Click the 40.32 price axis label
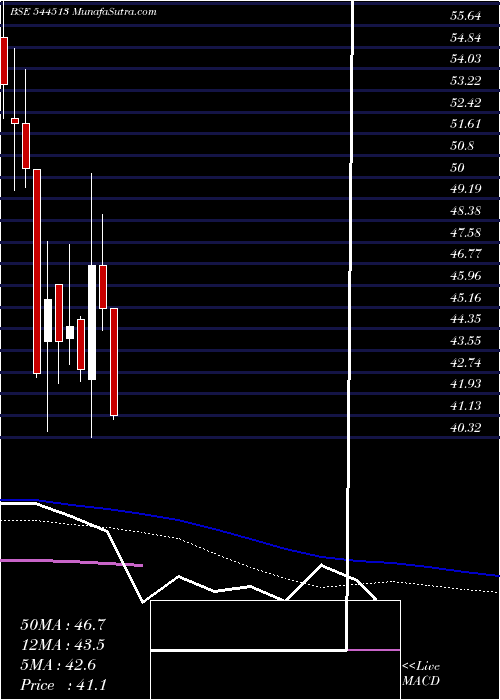Image resolution: width=500 pixels, height=700 pixels. tap(466, 428)
